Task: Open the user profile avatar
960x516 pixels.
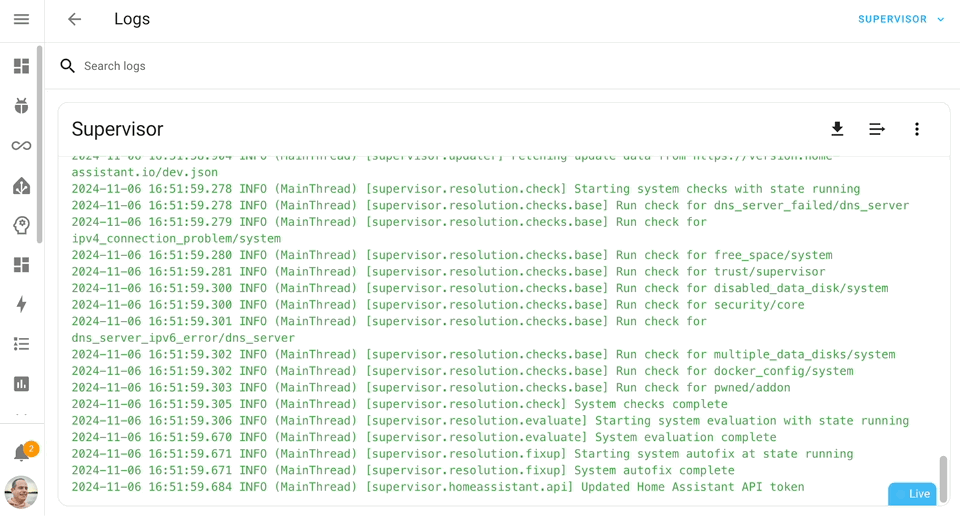Action: click(x=21, y=492)
